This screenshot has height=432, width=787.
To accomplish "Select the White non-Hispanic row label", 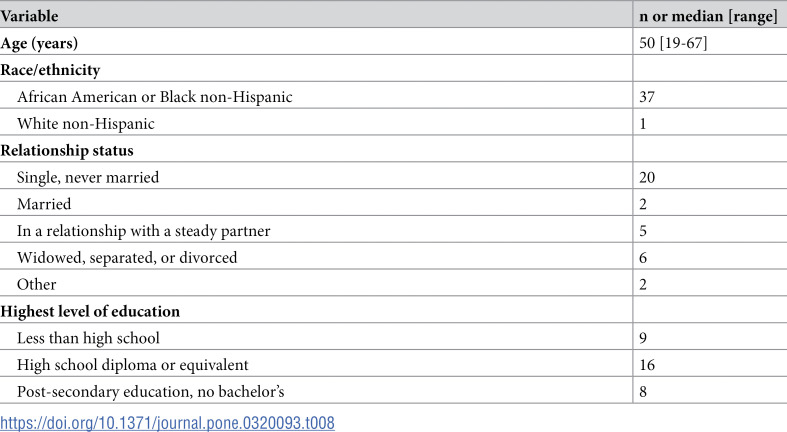I will (x=86, y=123).
